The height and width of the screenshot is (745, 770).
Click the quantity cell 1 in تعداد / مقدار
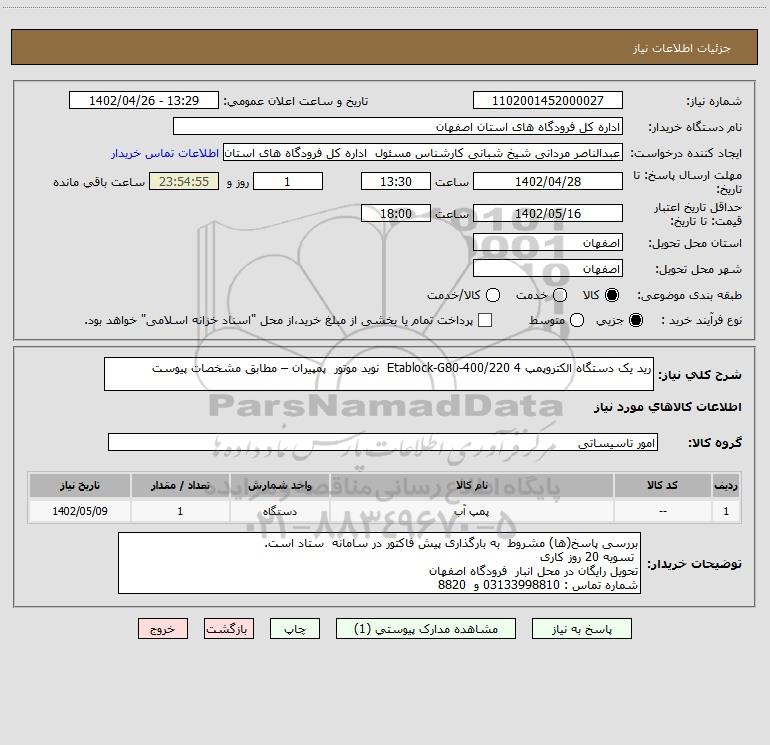(x=180, y=511)
